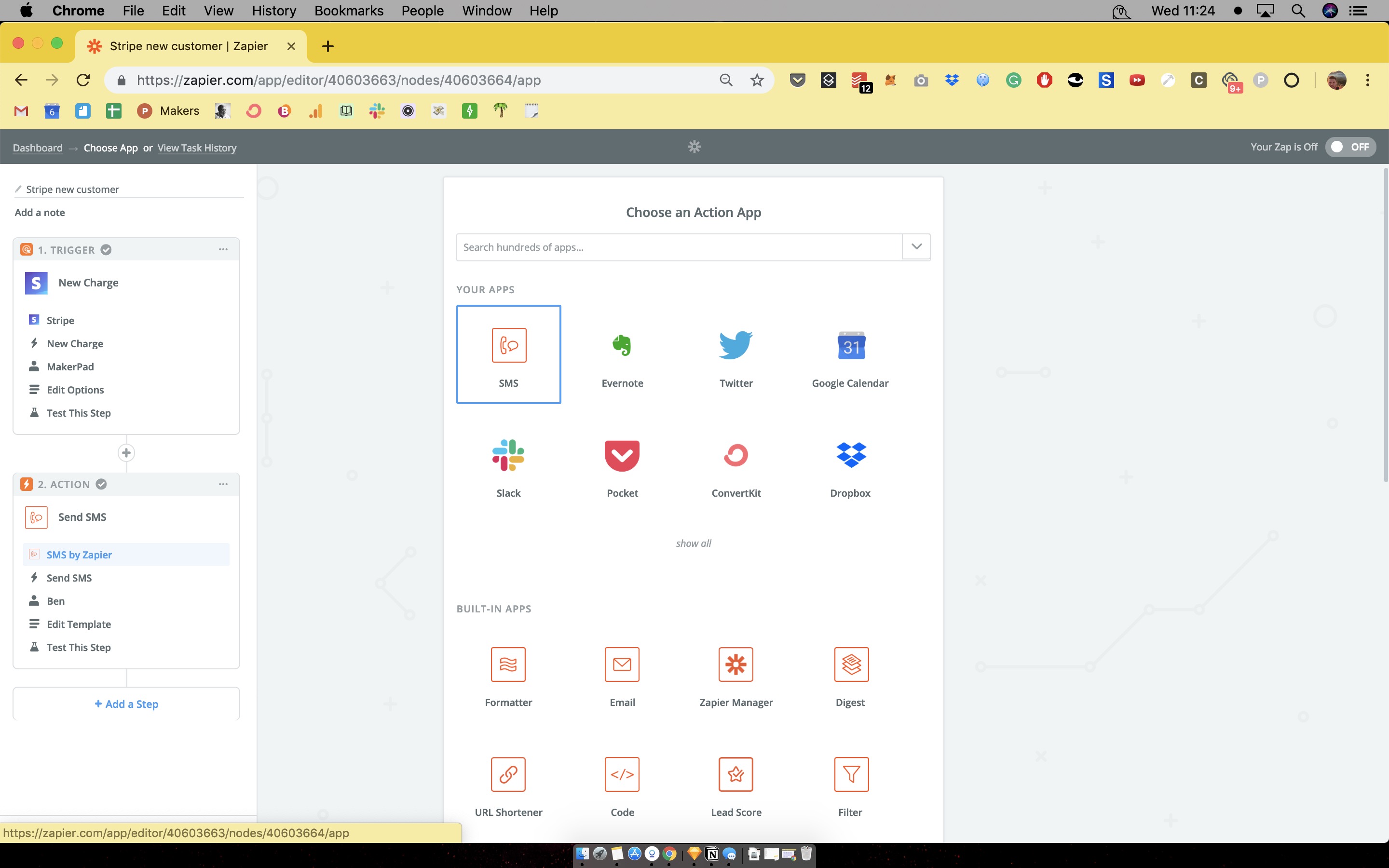Click the Dropbox extension icon
The width and height of the screenshot is (1389, 868).
[952, 81]
